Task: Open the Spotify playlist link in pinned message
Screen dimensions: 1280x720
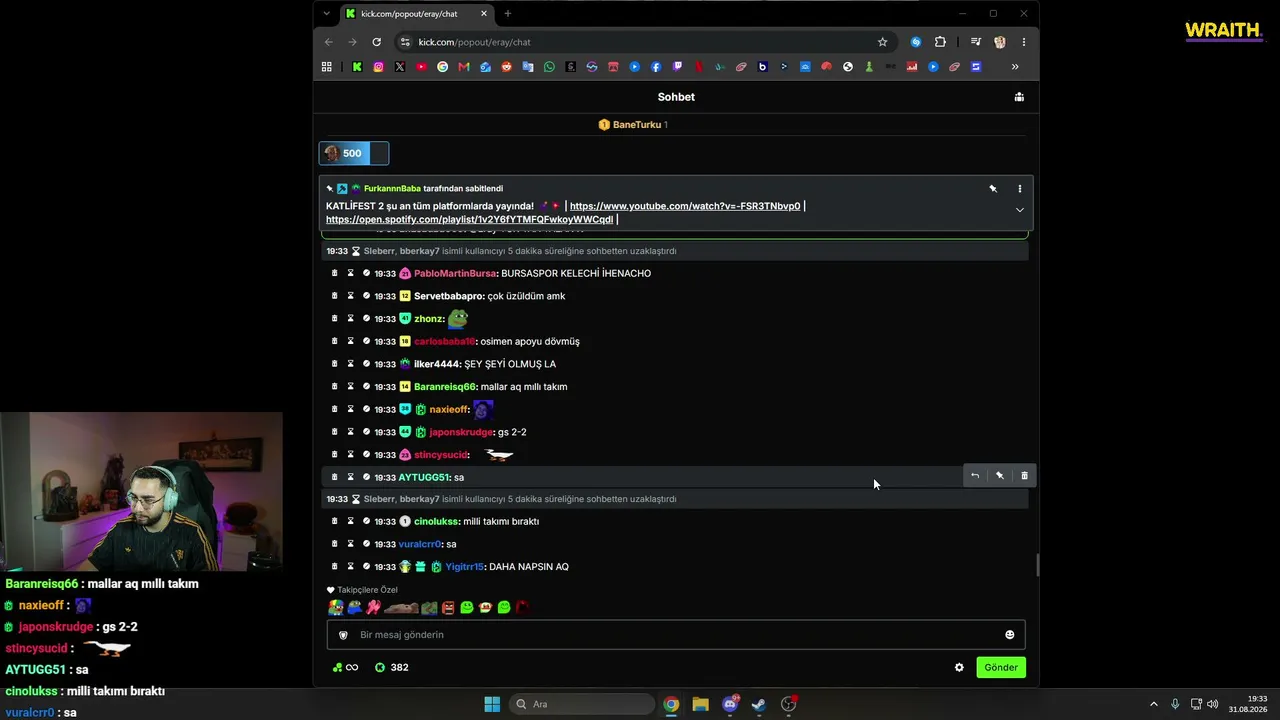Action: coord(469,220)
